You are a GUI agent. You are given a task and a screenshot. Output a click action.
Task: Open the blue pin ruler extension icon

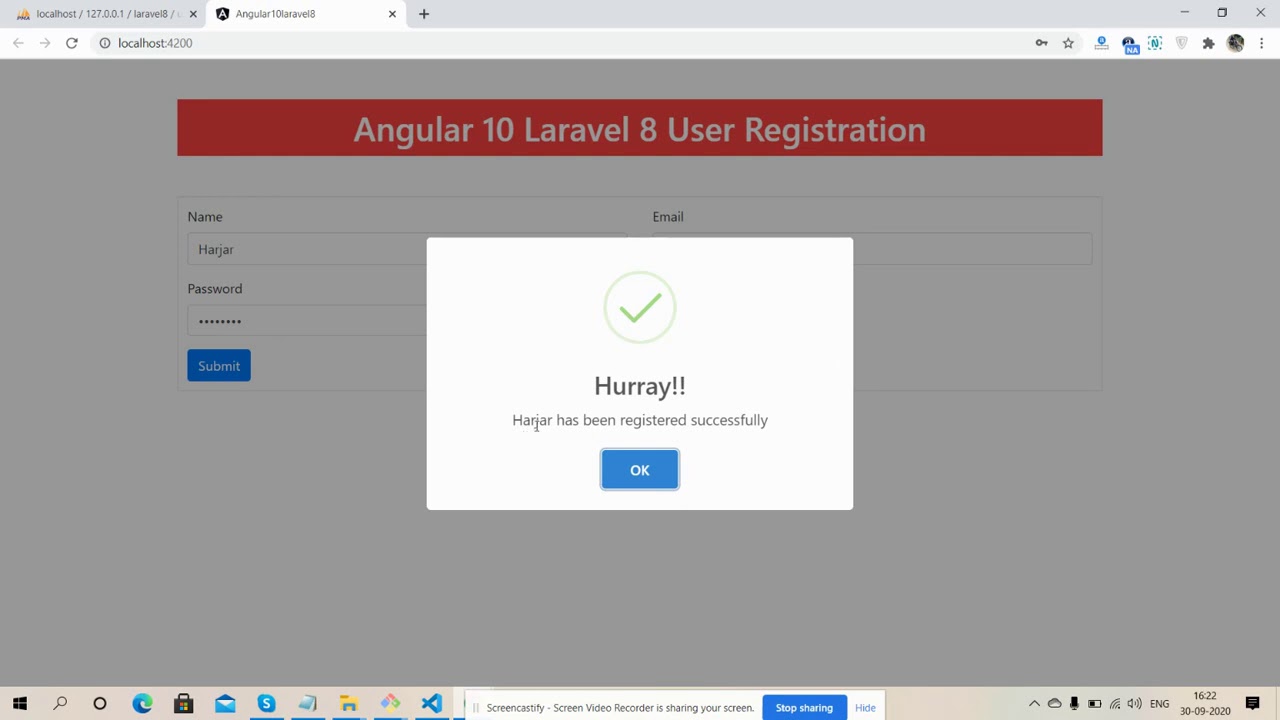(x=1102, y=43)
